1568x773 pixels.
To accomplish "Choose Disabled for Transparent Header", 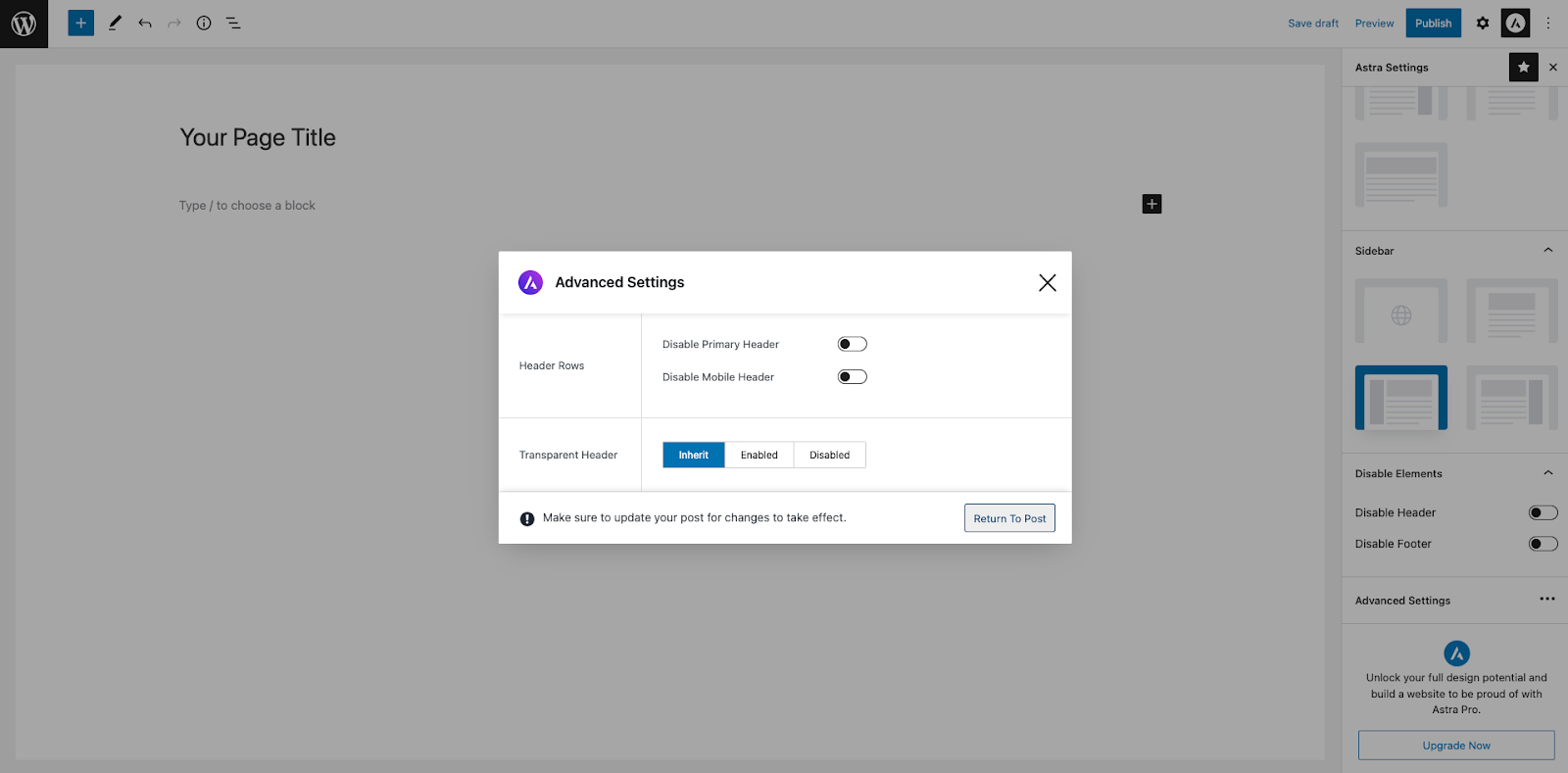I will [x=829, y=455].
